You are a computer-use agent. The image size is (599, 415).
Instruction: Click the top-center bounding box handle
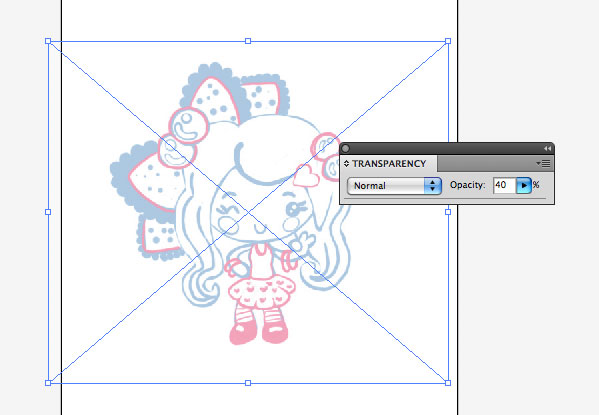(248, 41)
